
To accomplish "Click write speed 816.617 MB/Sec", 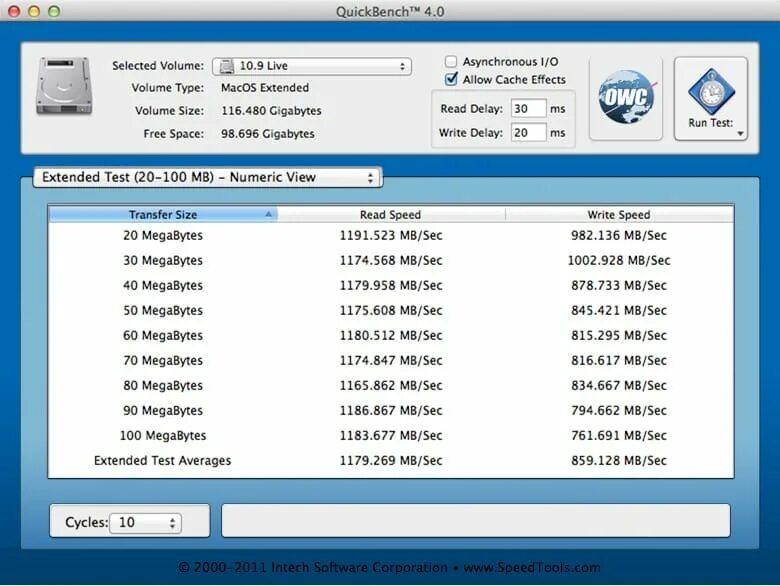I will (x=619, y=360).
